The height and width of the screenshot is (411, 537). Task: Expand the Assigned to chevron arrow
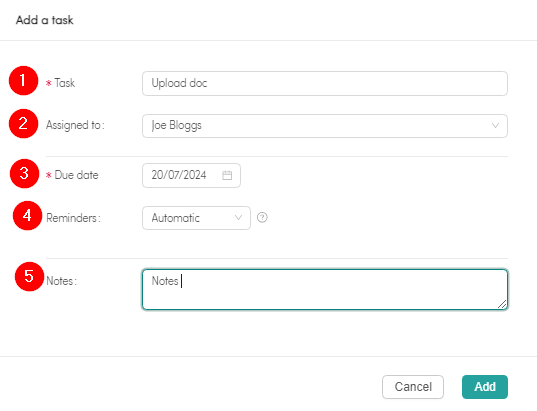pyautogui.click(x=495, y=126)
